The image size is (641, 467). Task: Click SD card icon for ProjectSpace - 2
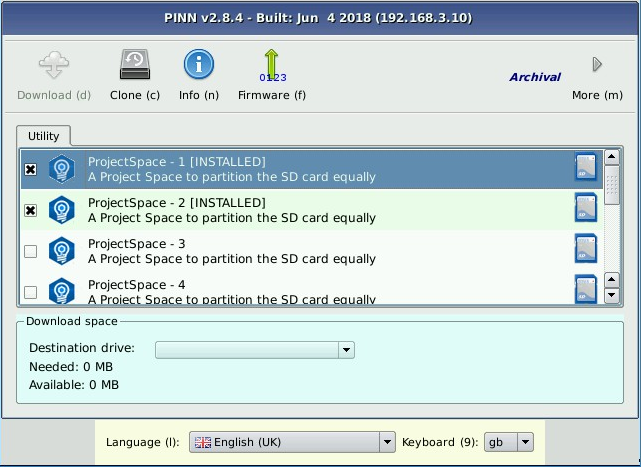(586, 207)
